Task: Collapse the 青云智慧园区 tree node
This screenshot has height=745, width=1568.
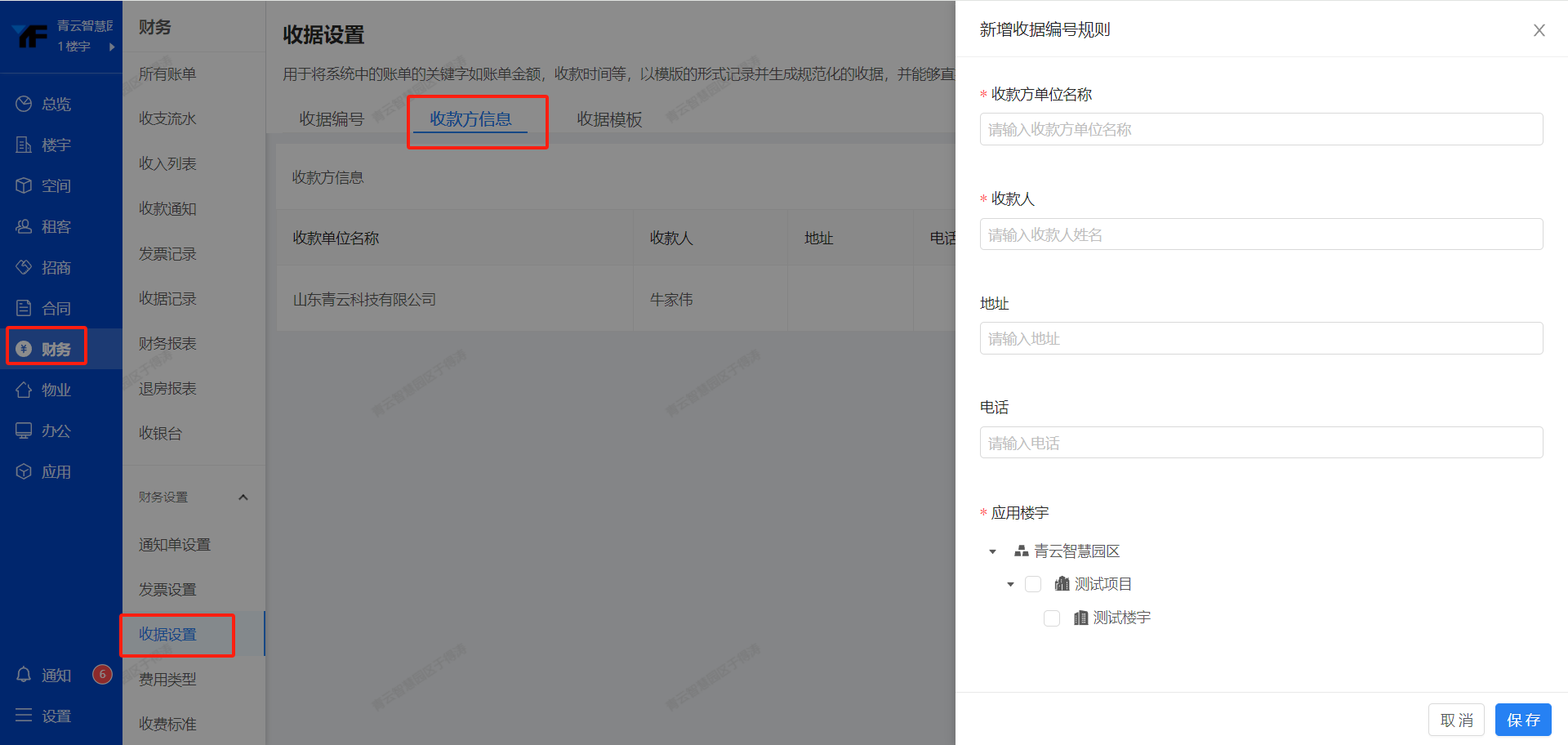Action: (992, 552)
